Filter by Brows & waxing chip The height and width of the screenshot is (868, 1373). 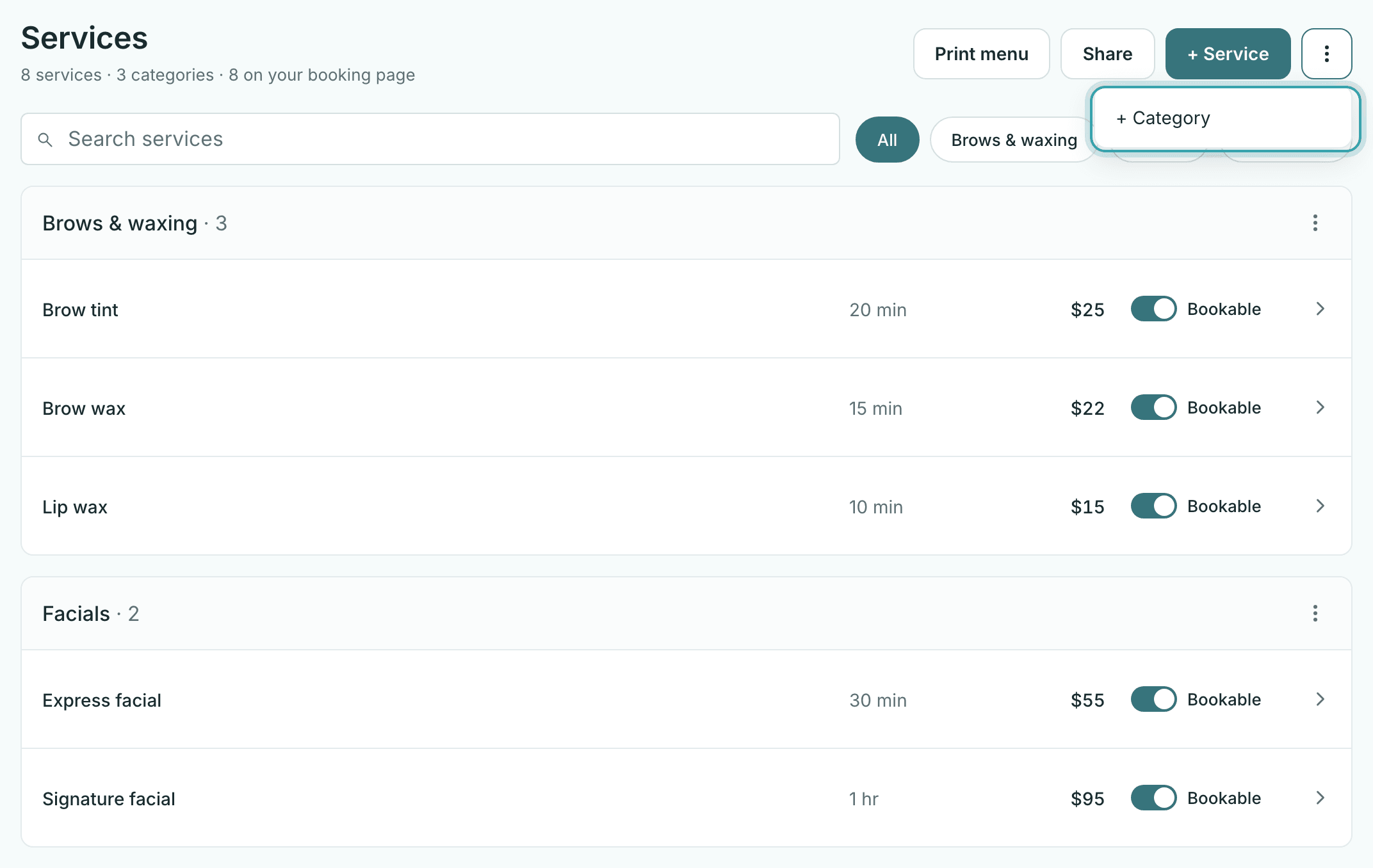tap(1014, 140)
